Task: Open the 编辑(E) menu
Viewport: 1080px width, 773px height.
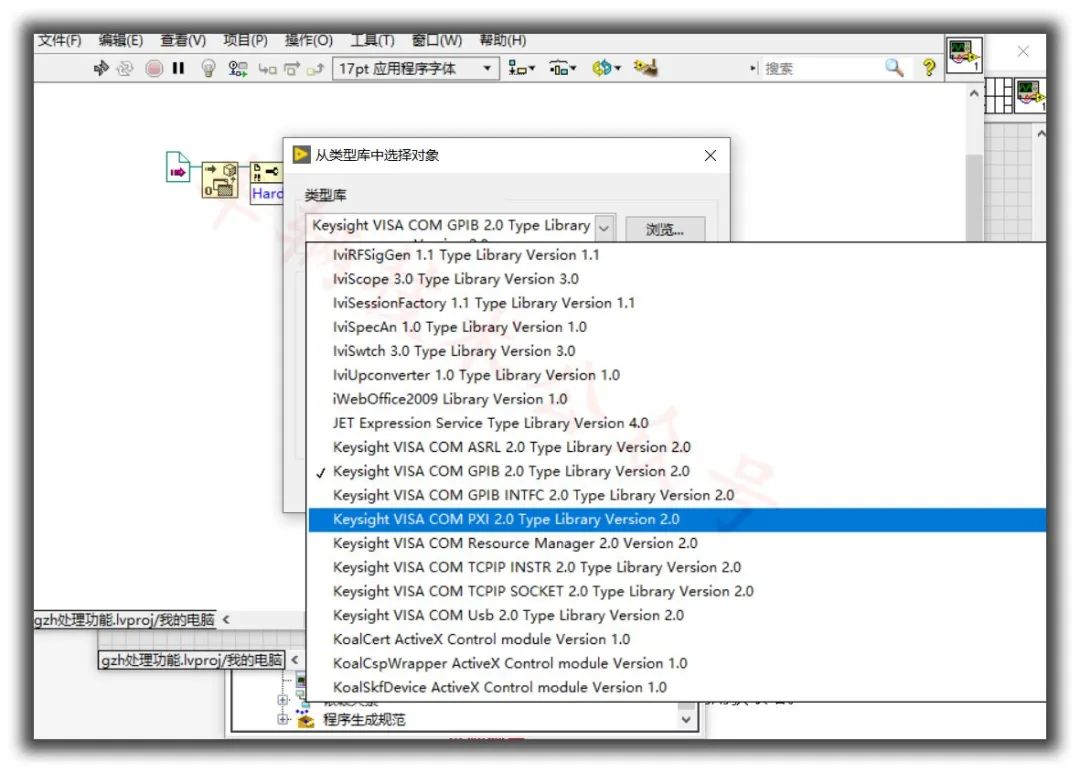Action: [x=121, y=41]
